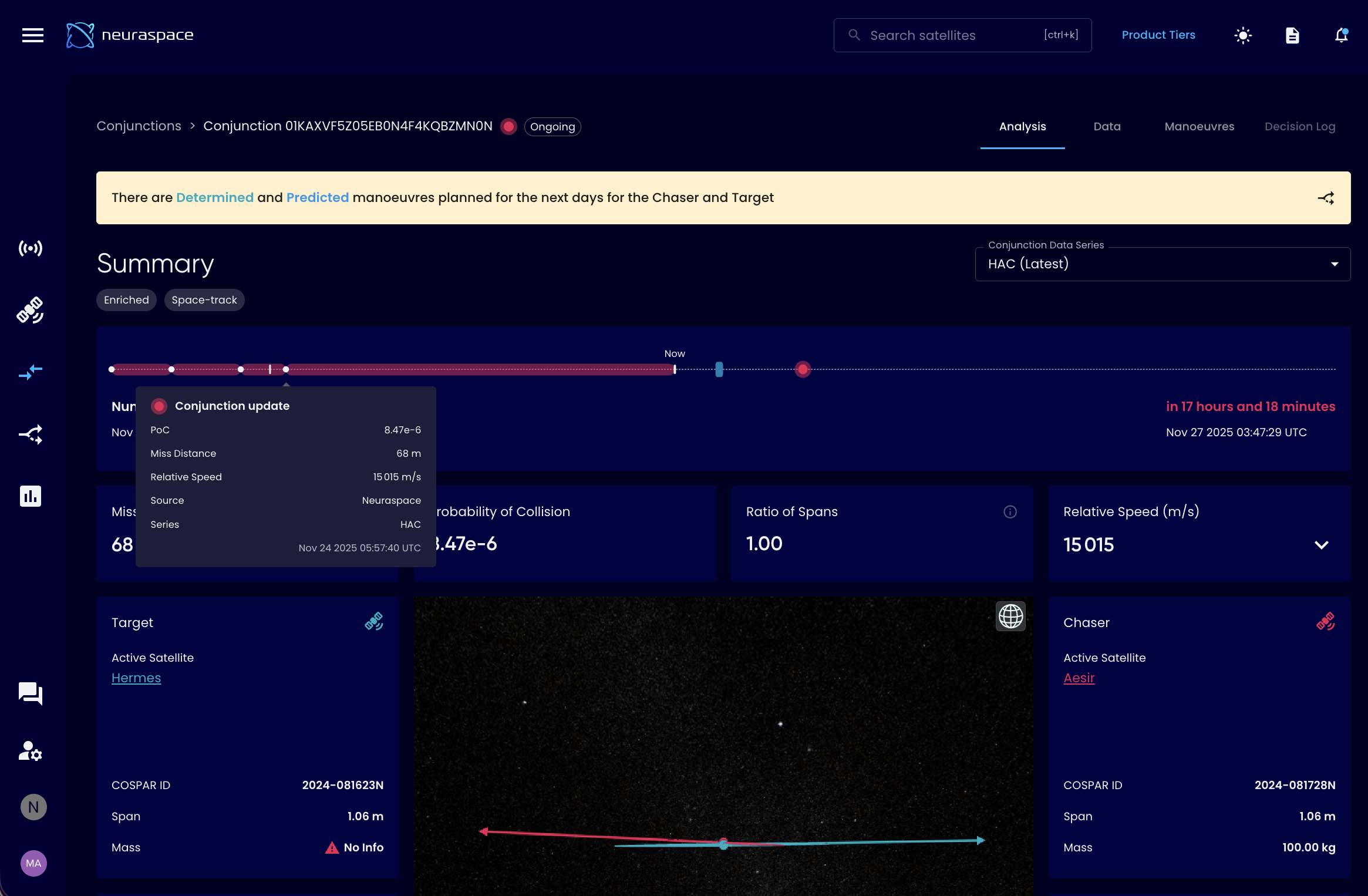Image resolution: width=1368 pixels, height=896 pixels.
Task: Click the broadcast signal sidebar icon
Action: click(31, 248)
